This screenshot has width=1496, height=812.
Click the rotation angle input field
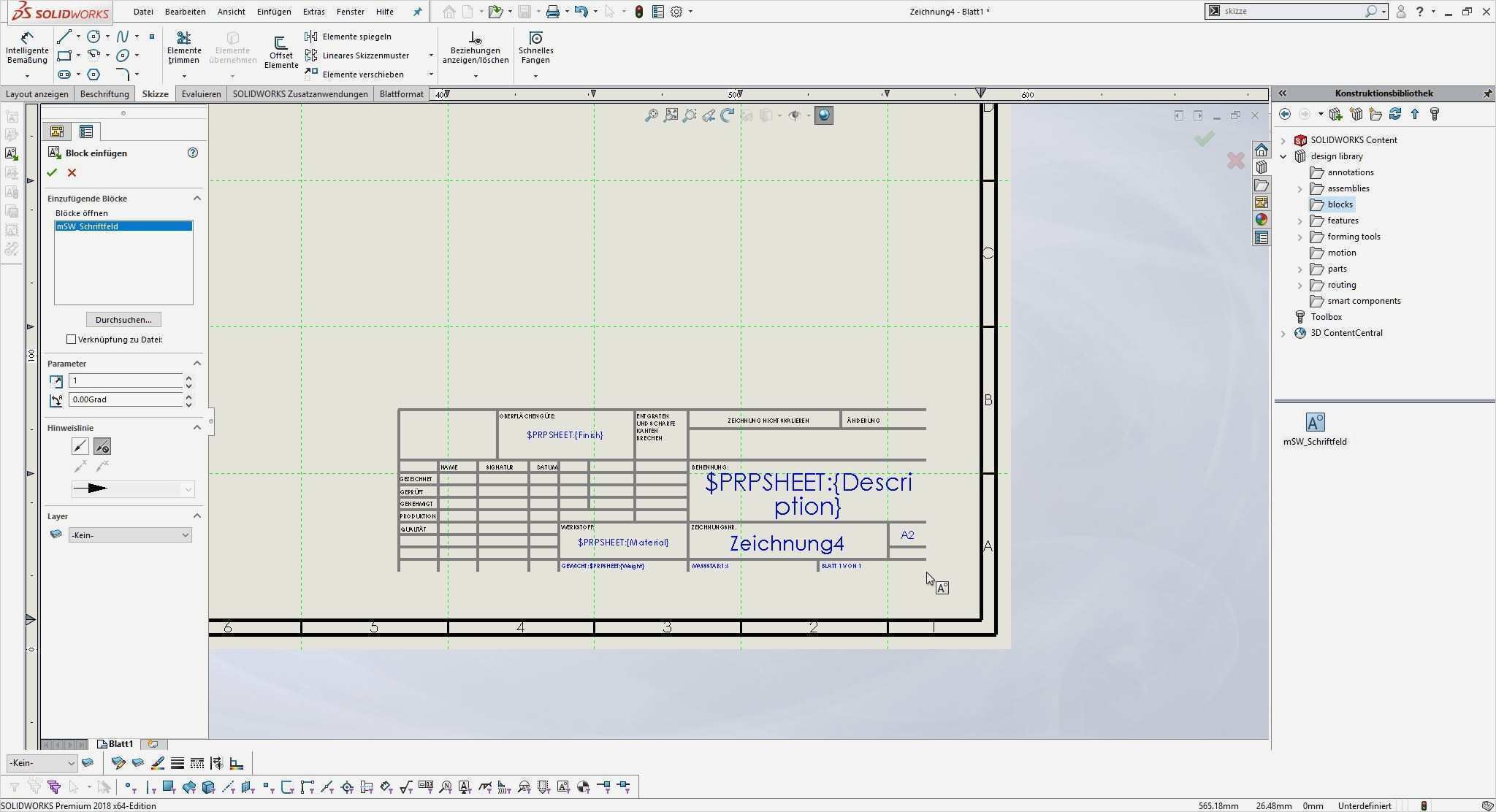tap(125, 399)
